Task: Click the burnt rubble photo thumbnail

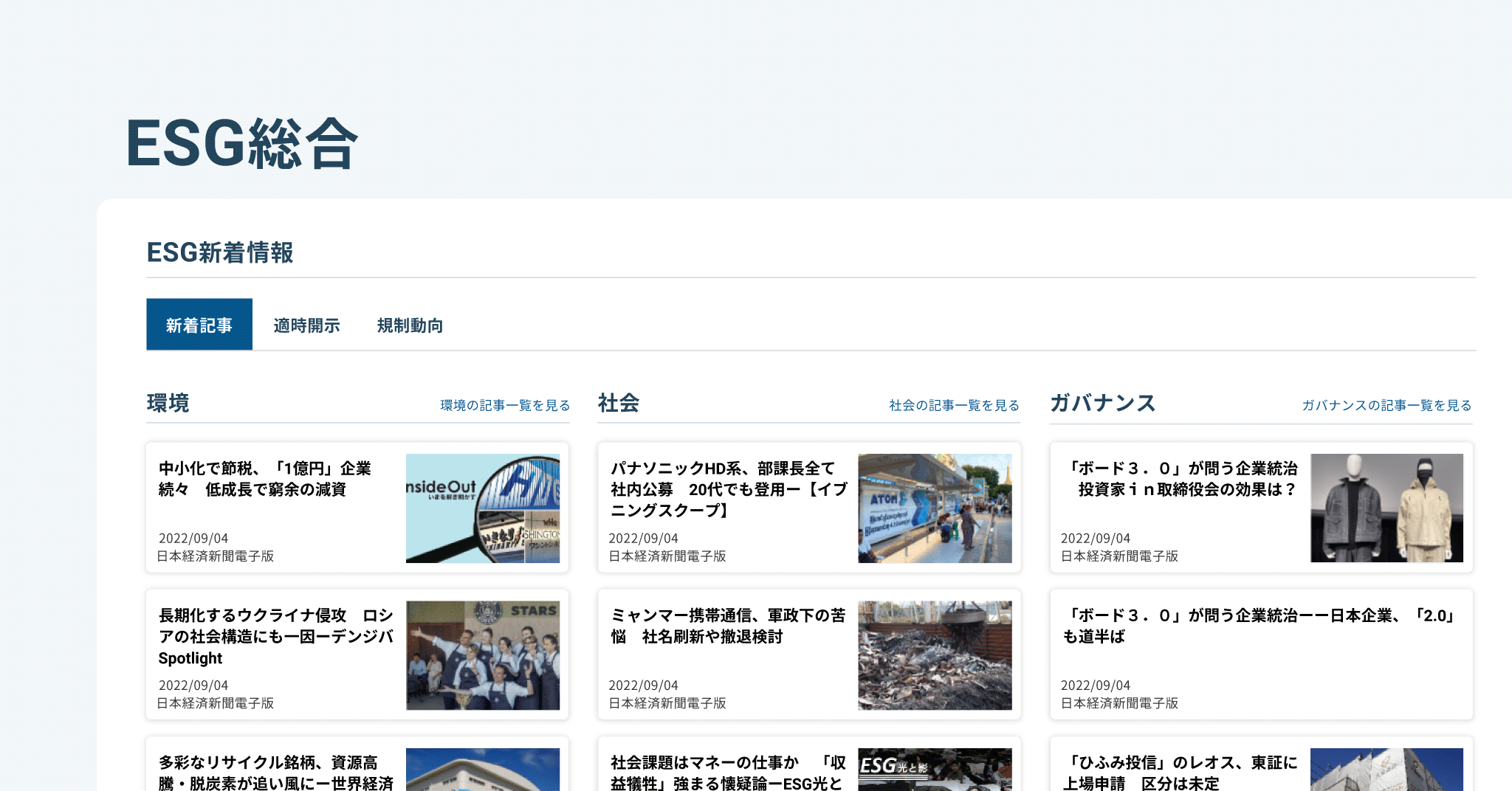Action: coord(935,655)
